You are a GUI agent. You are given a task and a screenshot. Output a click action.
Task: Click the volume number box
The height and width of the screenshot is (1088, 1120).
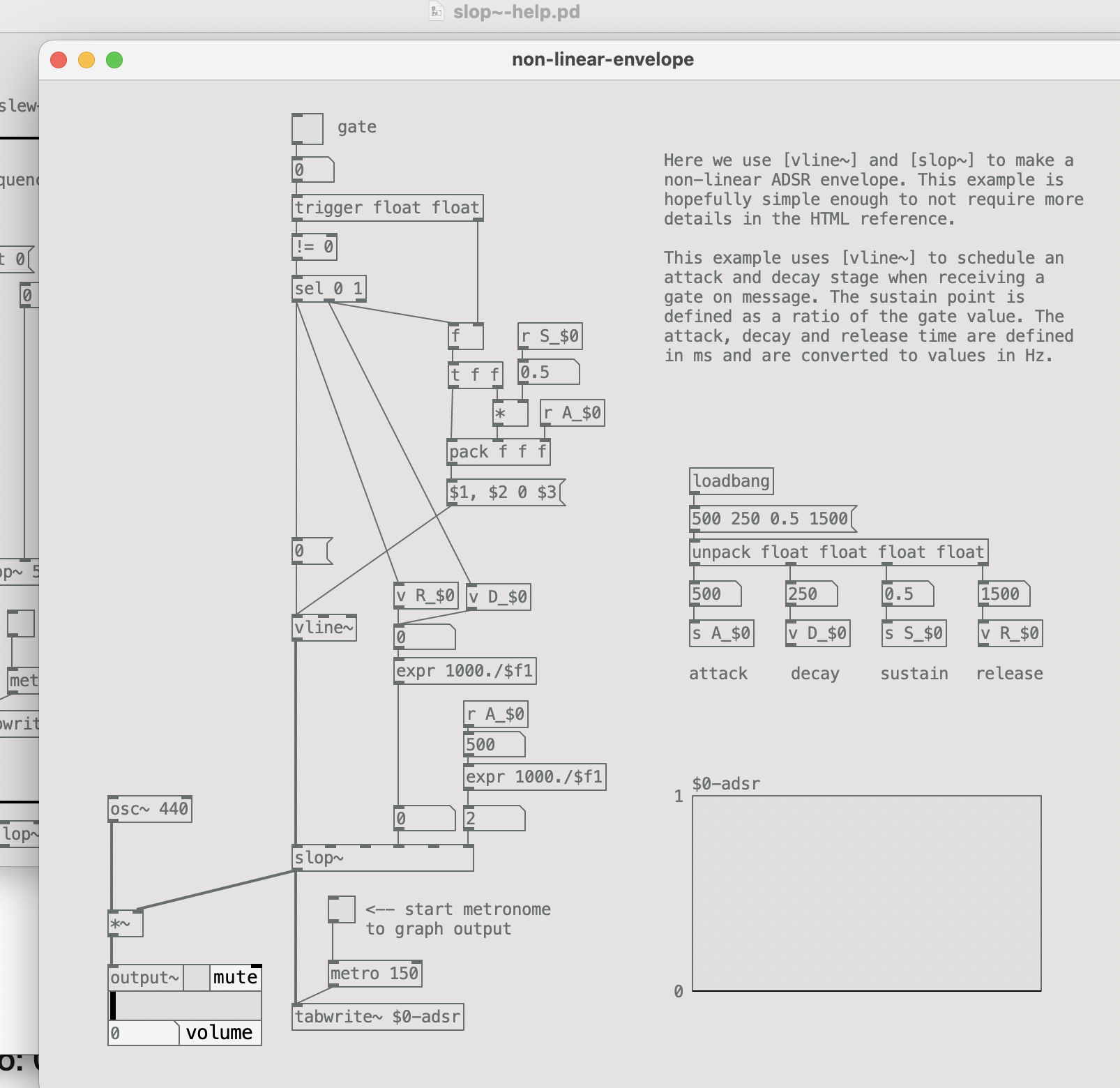[x=144, y=1033]
